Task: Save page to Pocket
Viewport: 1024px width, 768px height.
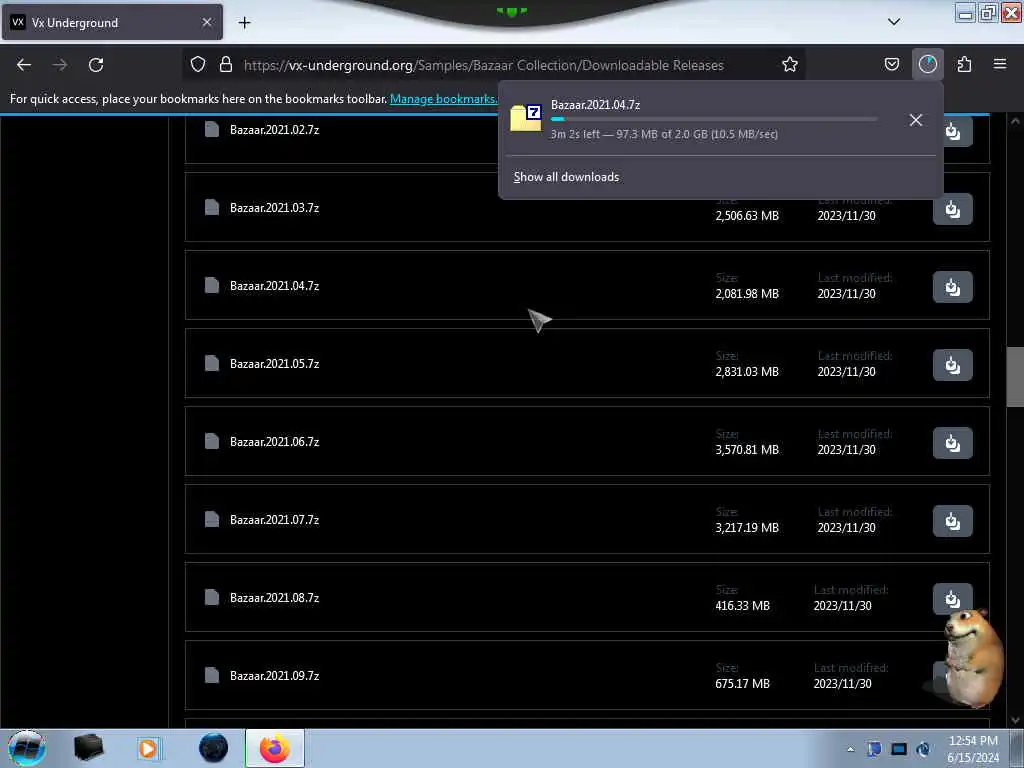Action: click(x=891, y=65)
